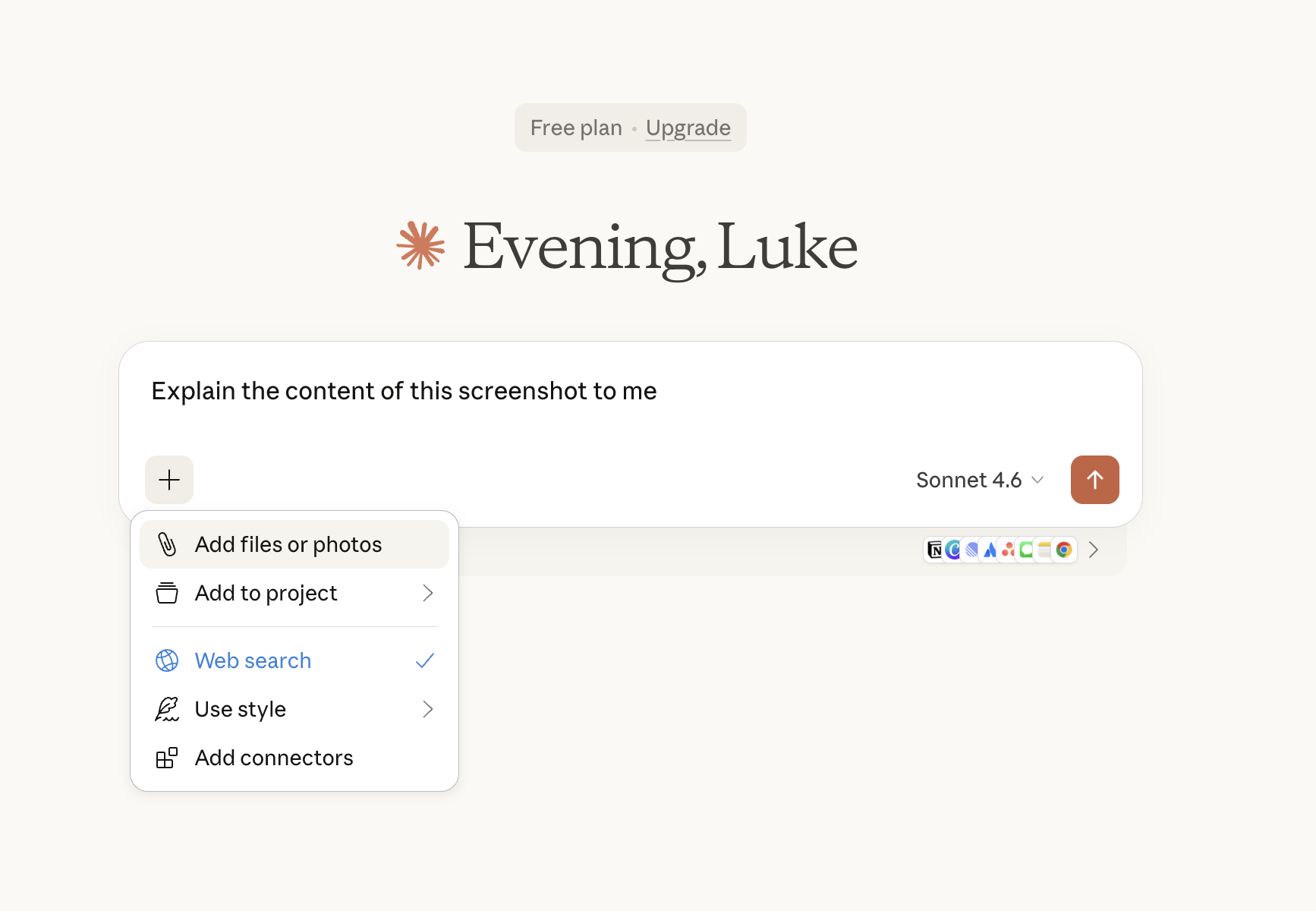Choose Add connectors from the menu

click(x=274, y=758)
